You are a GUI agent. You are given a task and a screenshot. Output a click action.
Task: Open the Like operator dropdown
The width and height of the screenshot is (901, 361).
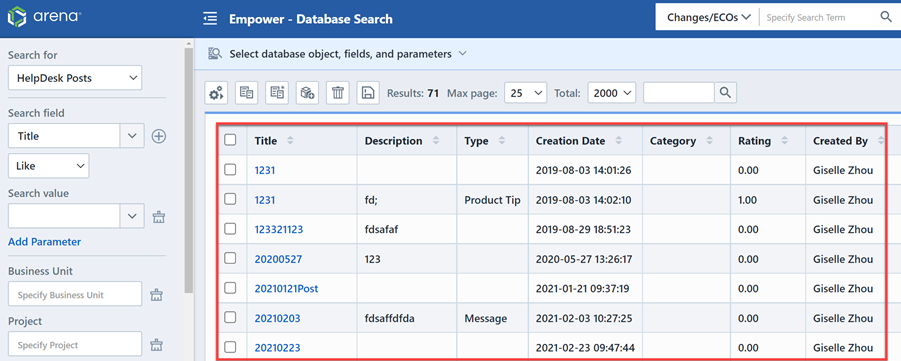tap(48, 166)
